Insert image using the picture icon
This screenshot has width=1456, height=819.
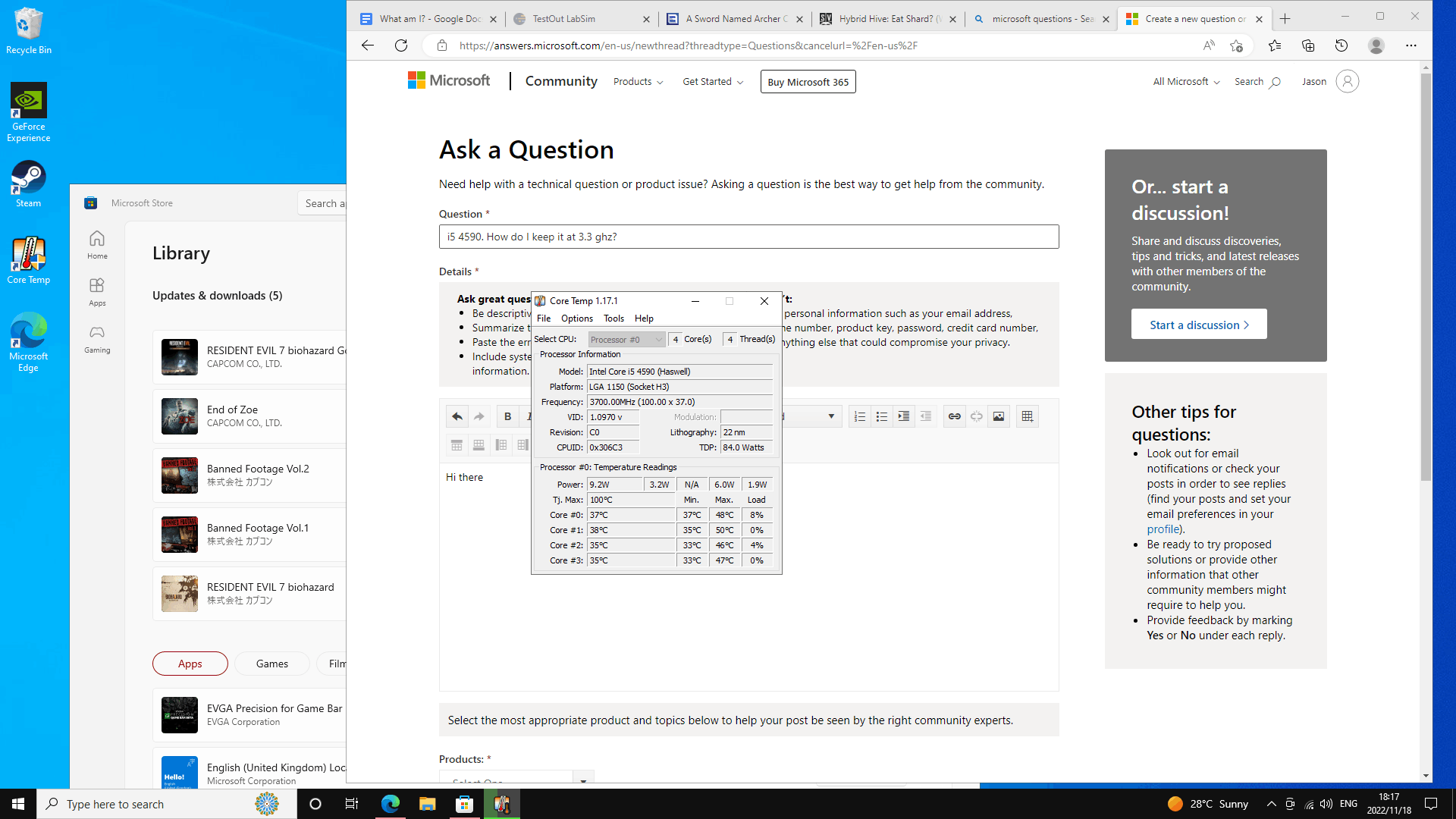click(x=999, y=416)
